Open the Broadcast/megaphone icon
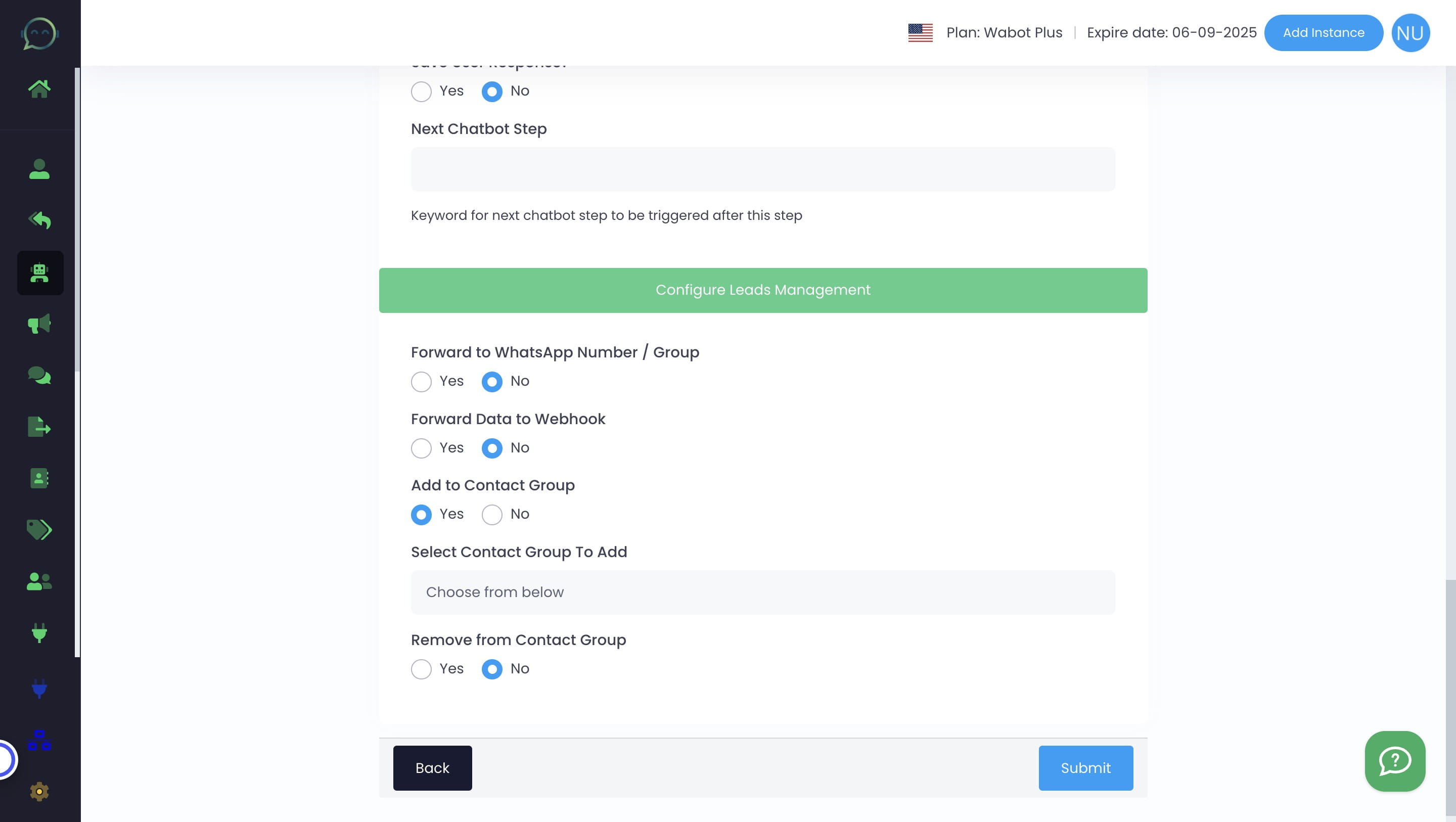Viewport: 1456px width, 822px height. pyautogui.click(x=40, y=324)
